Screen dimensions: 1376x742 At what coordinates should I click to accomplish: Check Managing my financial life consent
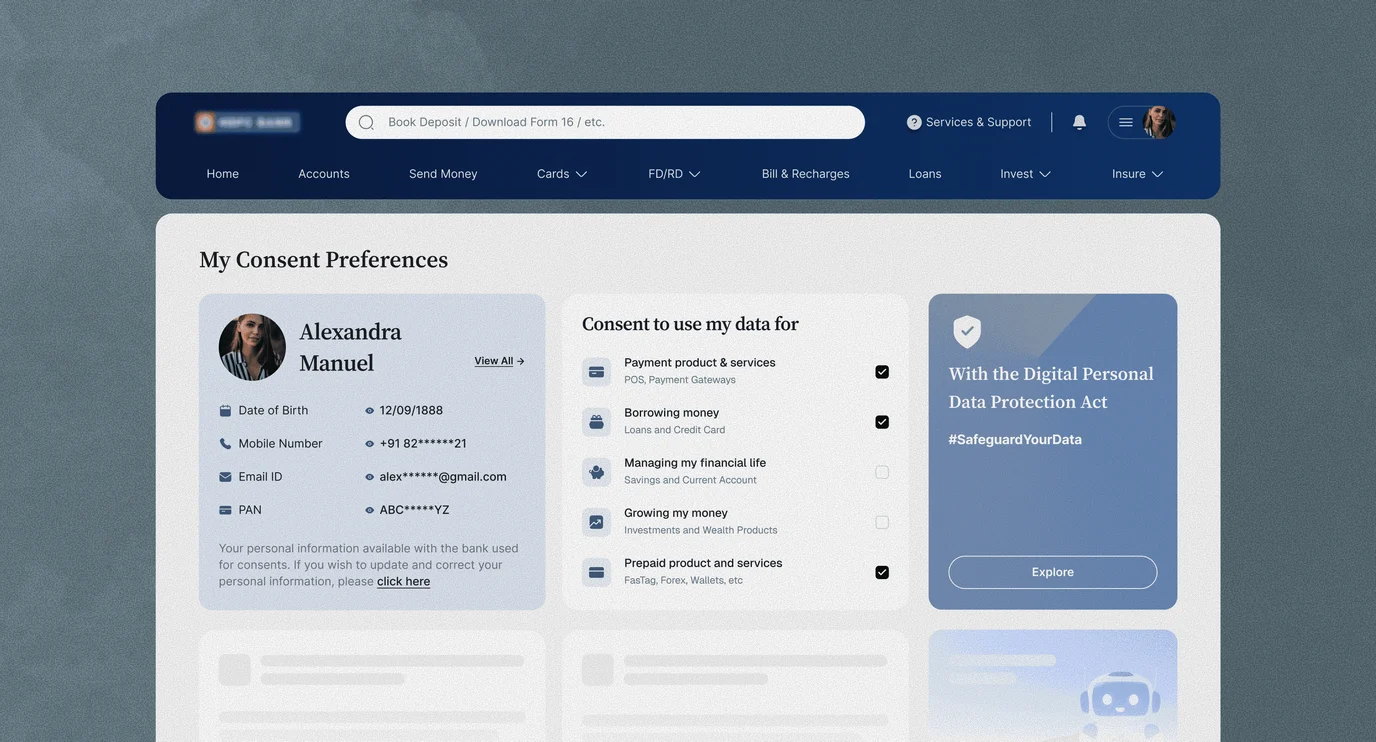pos(882,472)
